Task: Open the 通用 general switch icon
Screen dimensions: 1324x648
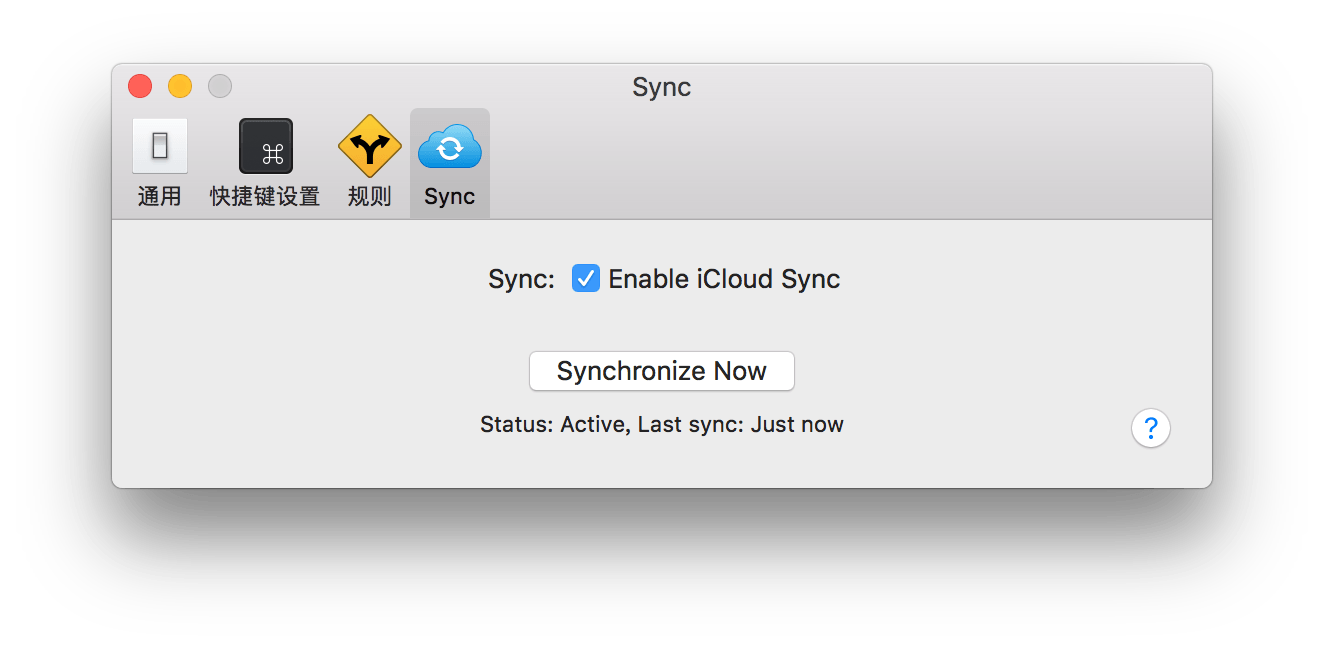Action: [x=159, y=146]
